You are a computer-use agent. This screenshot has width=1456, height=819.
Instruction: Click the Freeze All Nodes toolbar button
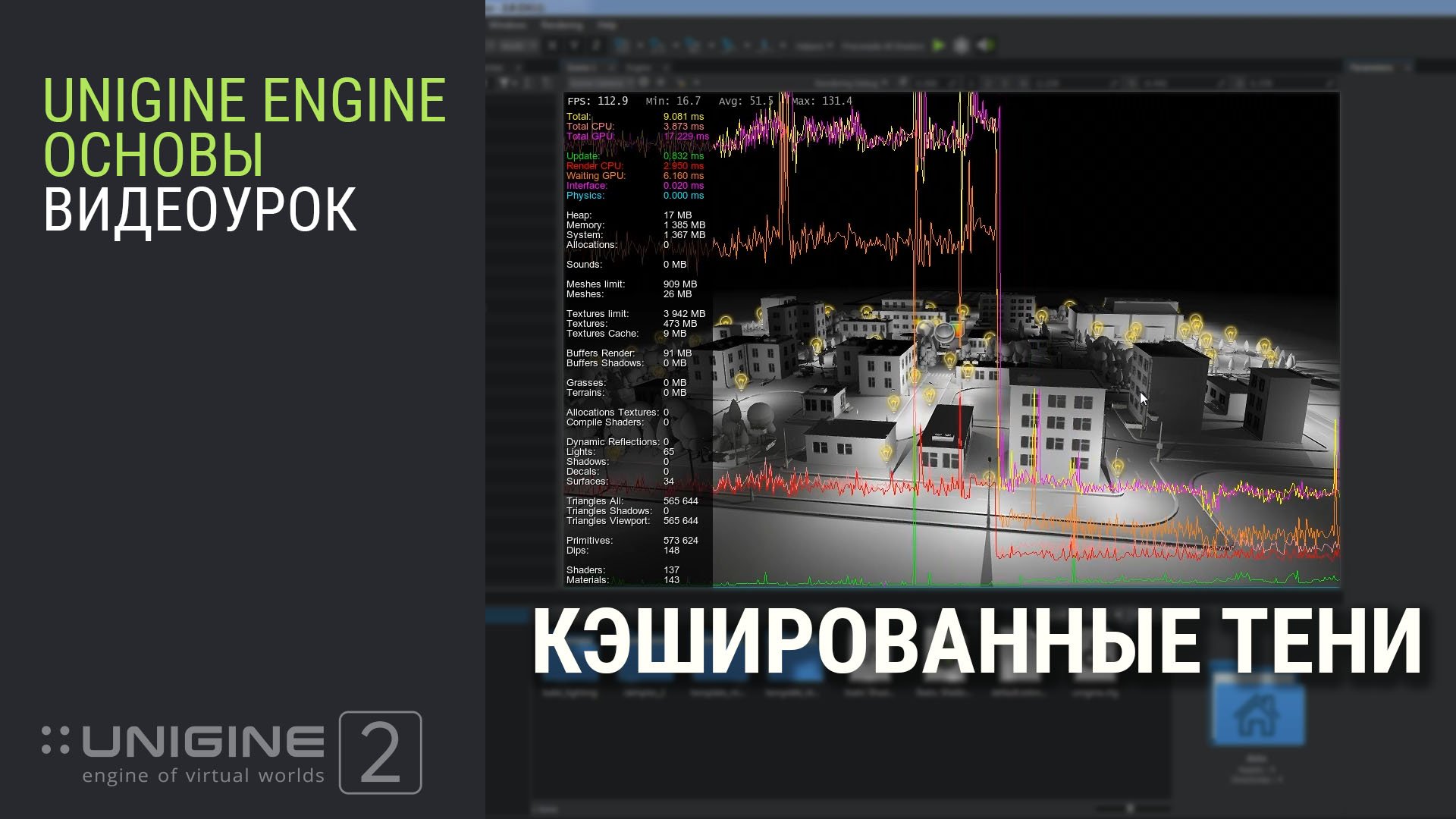(x=882, y=45)
